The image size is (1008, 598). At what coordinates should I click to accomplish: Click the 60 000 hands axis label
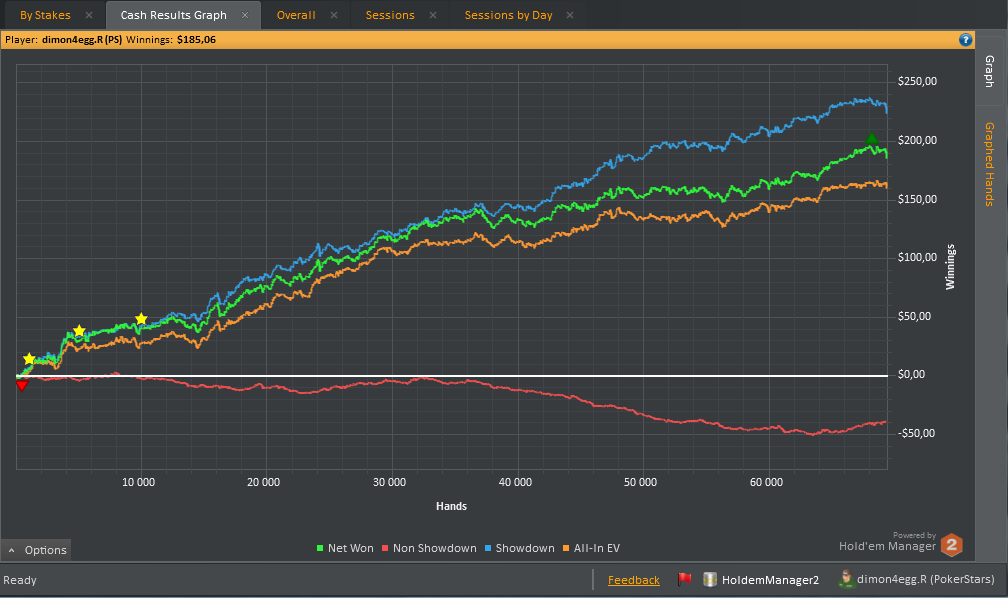766,482
